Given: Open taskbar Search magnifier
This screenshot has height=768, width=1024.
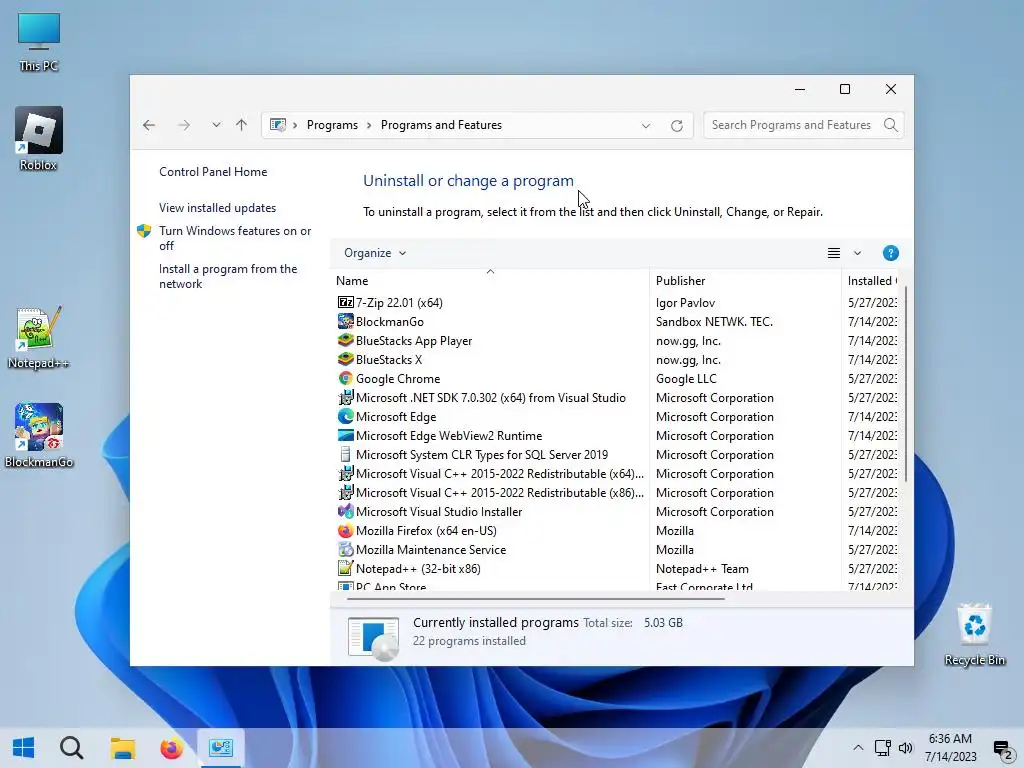Looking at the screenshot, I should (71, 748).
